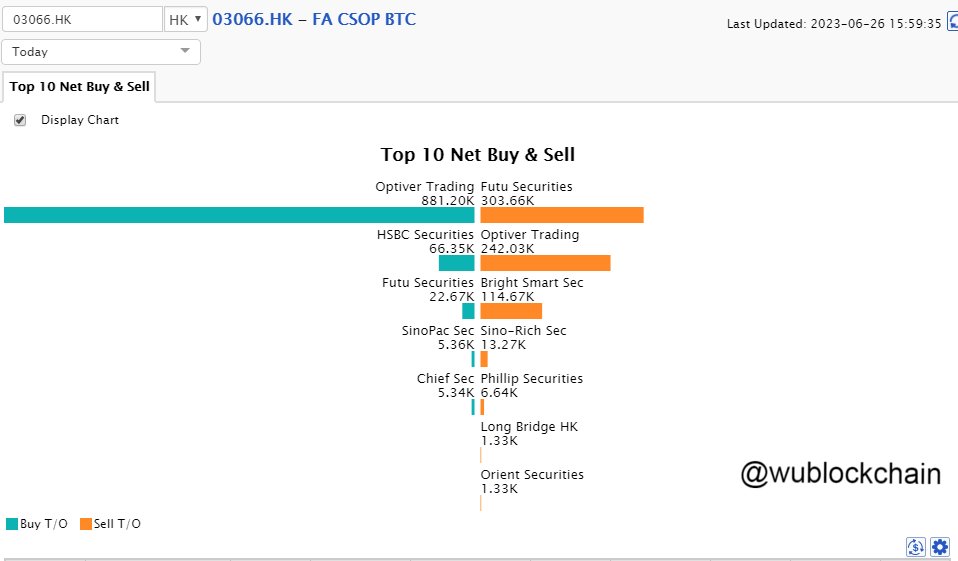The width and height of the screenshot is (958, 561).
Task: Click the Futu Securities 303.66K sell bar
Action: (562, 215)
